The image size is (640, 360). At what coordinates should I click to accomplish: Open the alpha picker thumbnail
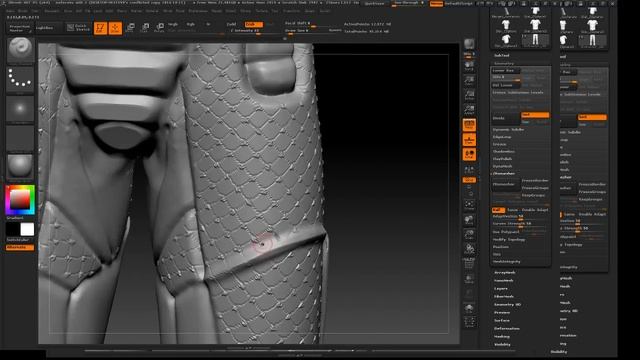[20, 109]
